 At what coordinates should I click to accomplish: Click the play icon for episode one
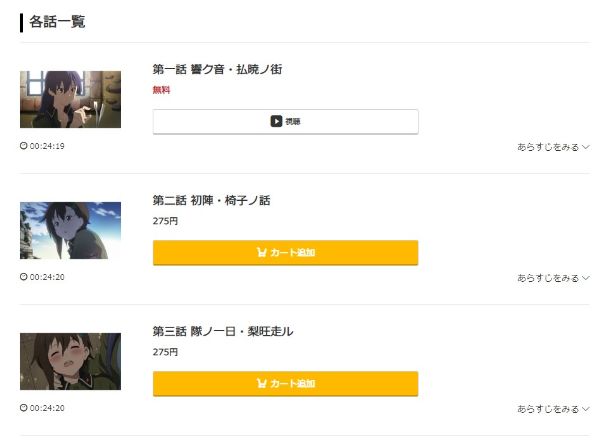[276, 122]
